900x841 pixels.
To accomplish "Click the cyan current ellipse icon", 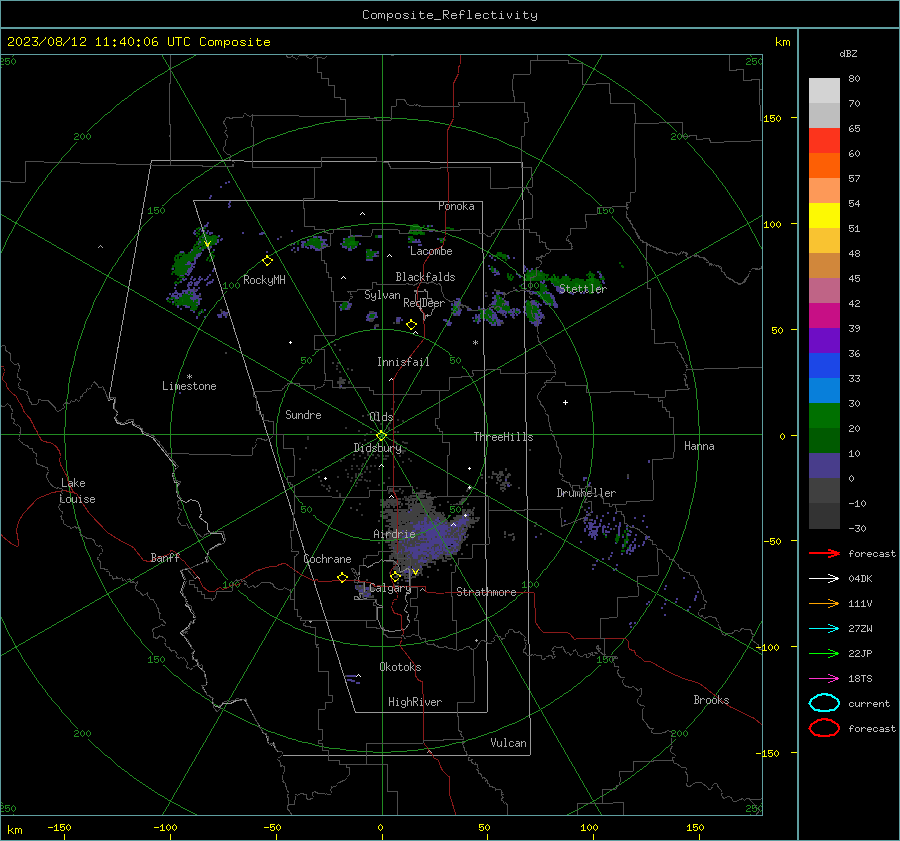I will pos(824,703).
